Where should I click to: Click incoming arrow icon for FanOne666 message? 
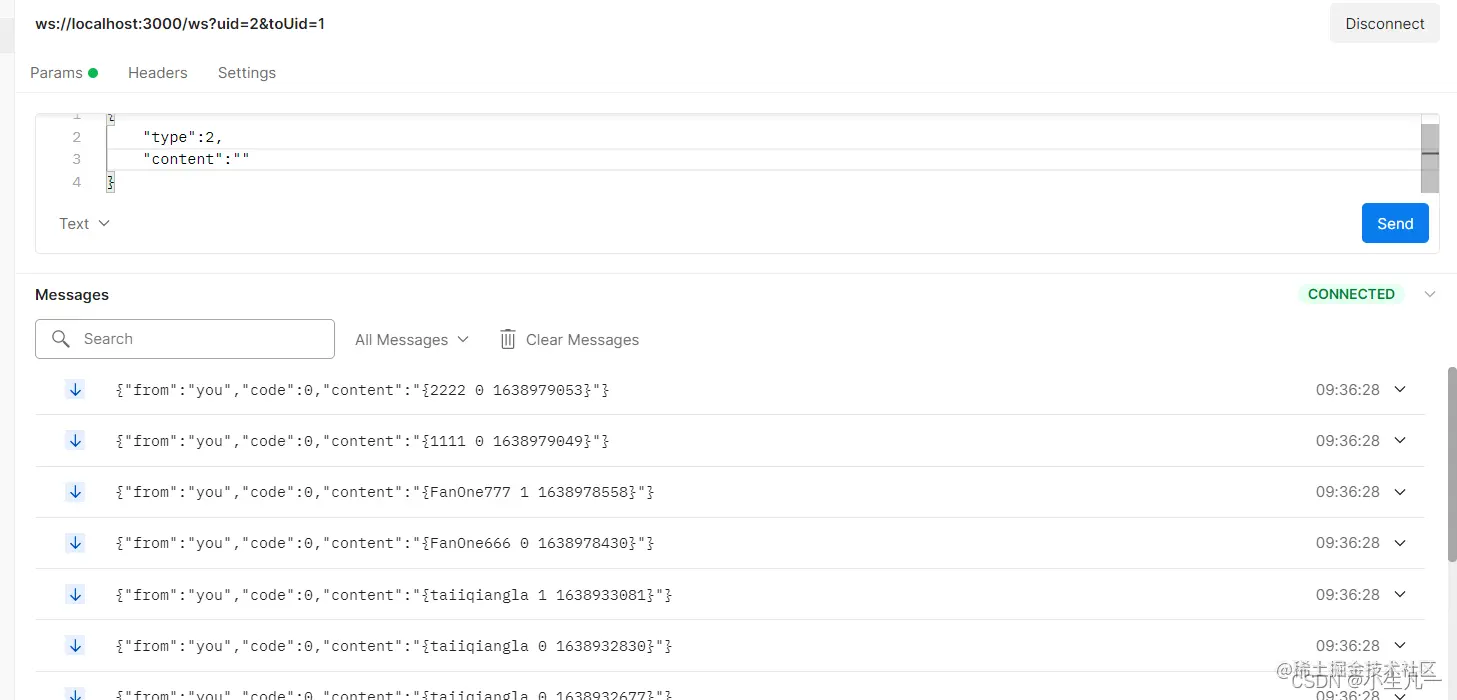click(x=75, y=543)
